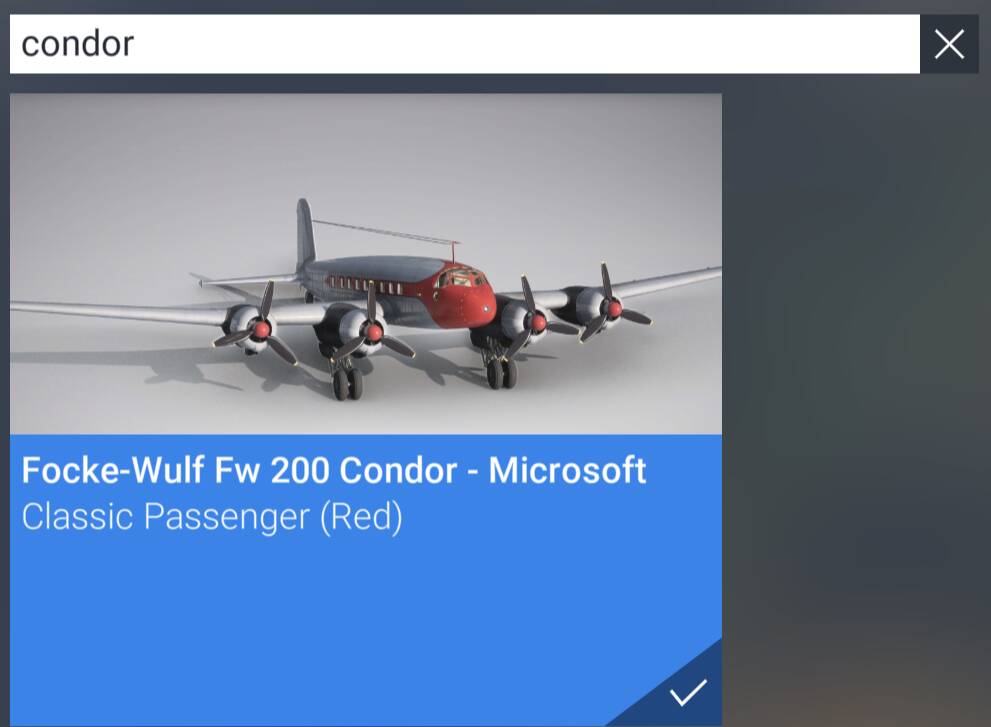Click the leftmost propeller in the preview image
Viewport: 991px width, 727px height.
(259, 327)
